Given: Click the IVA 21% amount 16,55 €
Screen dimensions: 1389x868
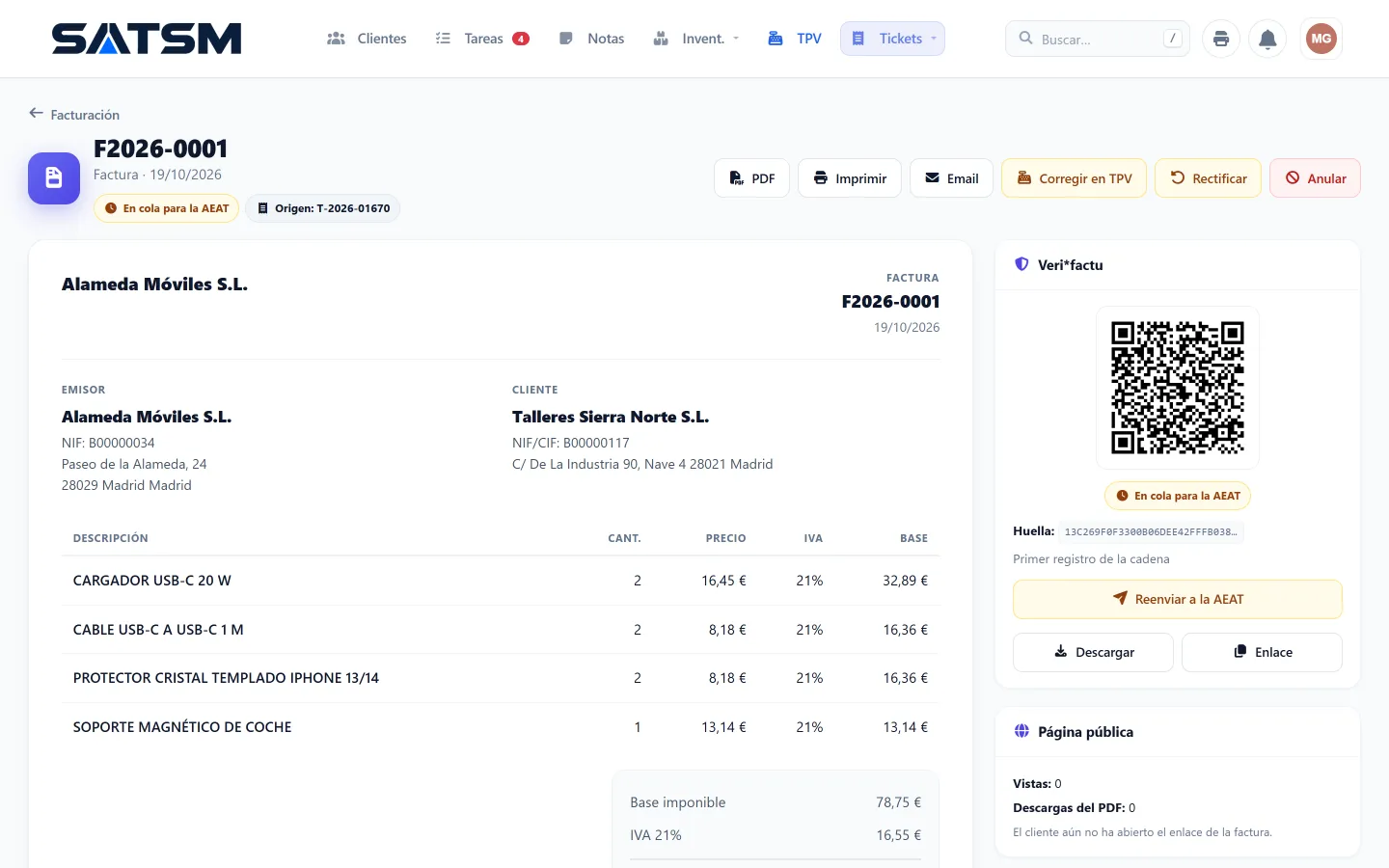Looking at the screenshot, I should [x=898, y=835].
